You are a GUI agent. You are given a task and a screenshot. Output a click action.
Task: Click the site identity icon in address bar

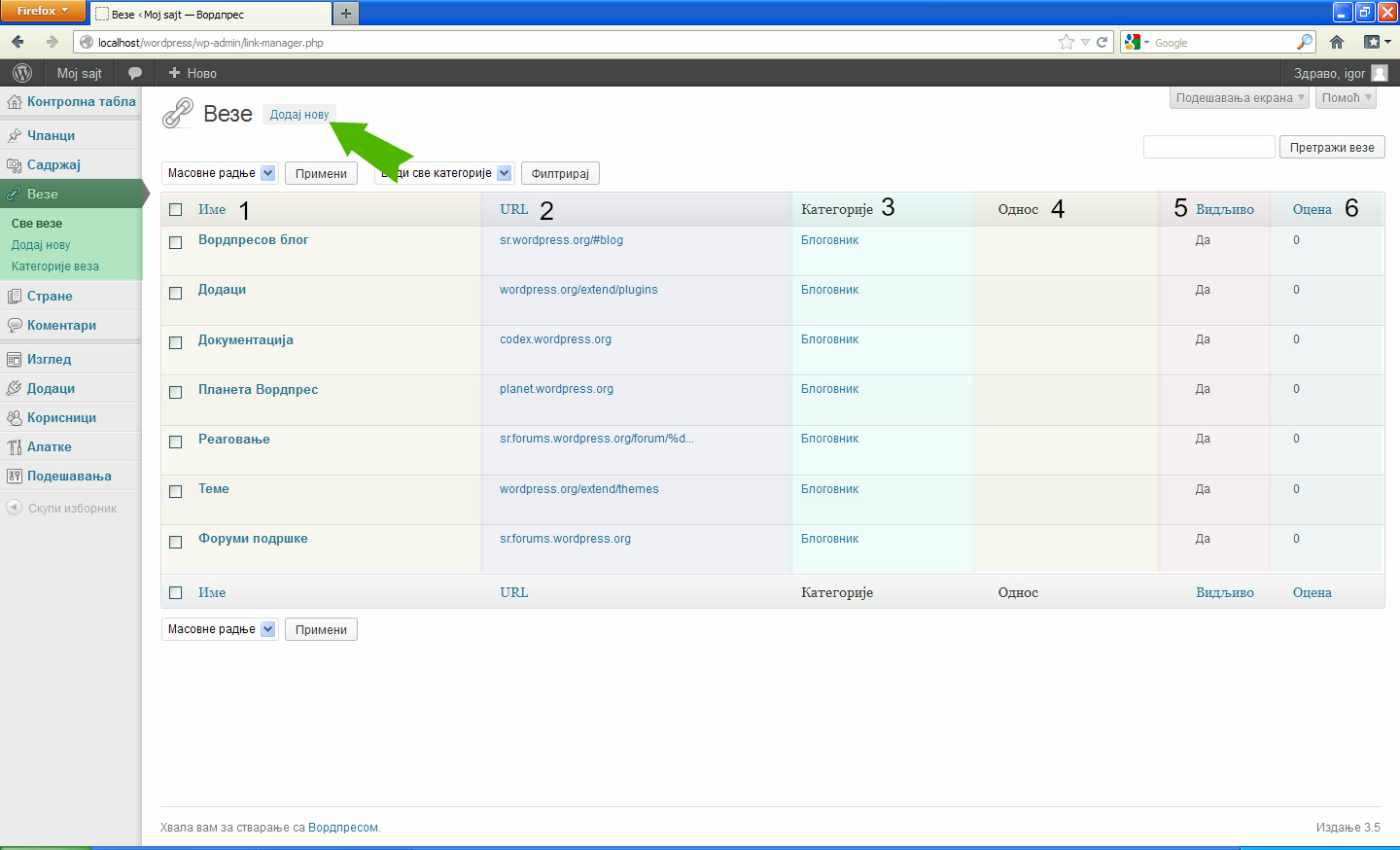(87, 42)
